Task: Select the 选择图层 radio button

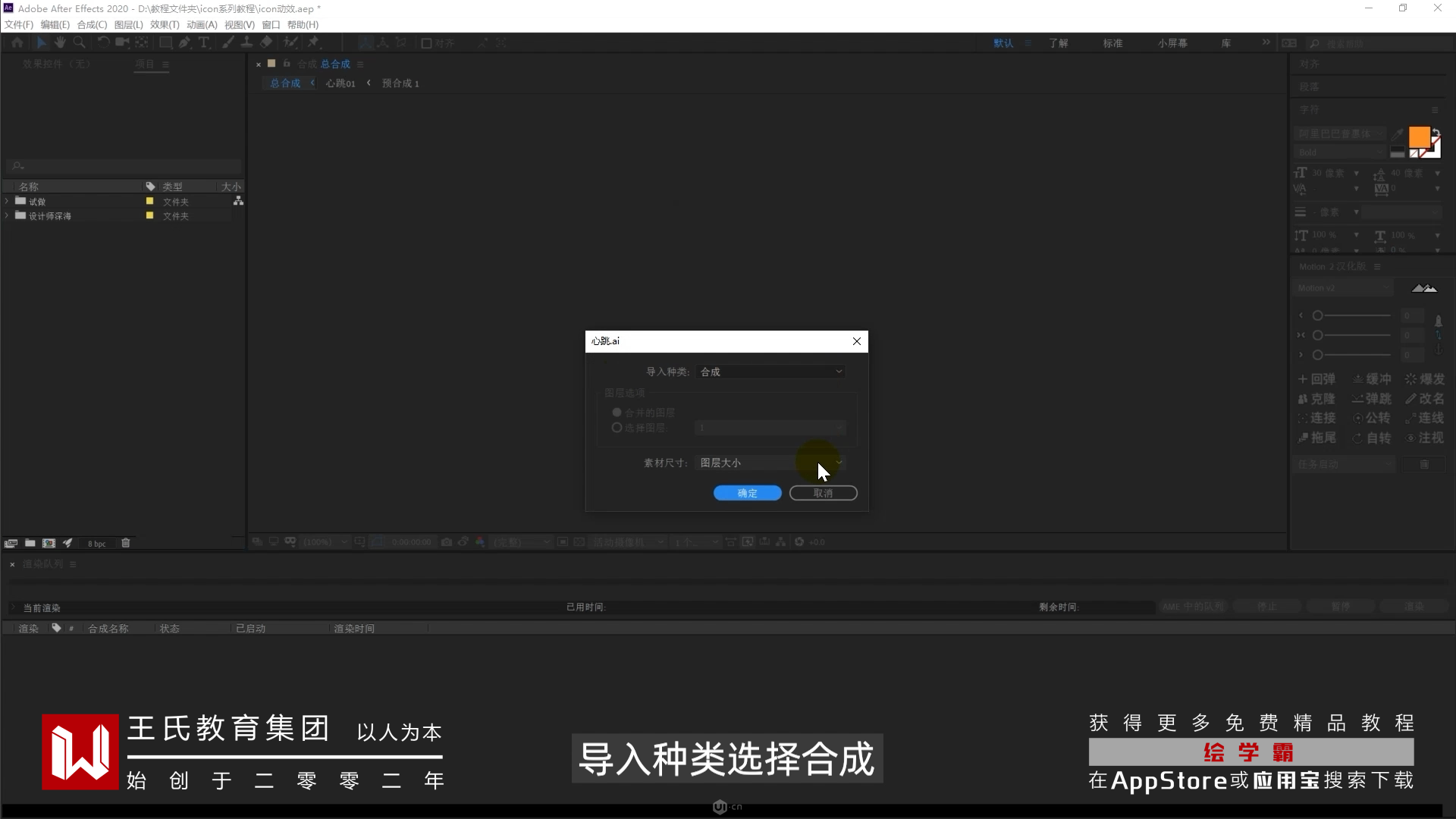Action: (617, 428)
